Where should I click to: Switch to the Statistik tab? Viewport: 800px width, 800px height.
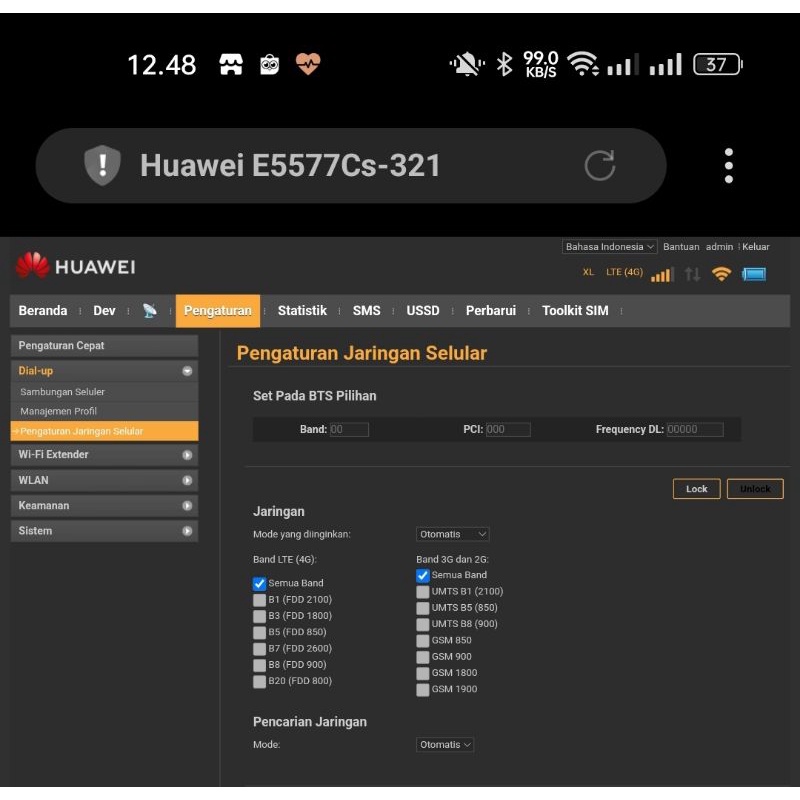tap(302, 310)
